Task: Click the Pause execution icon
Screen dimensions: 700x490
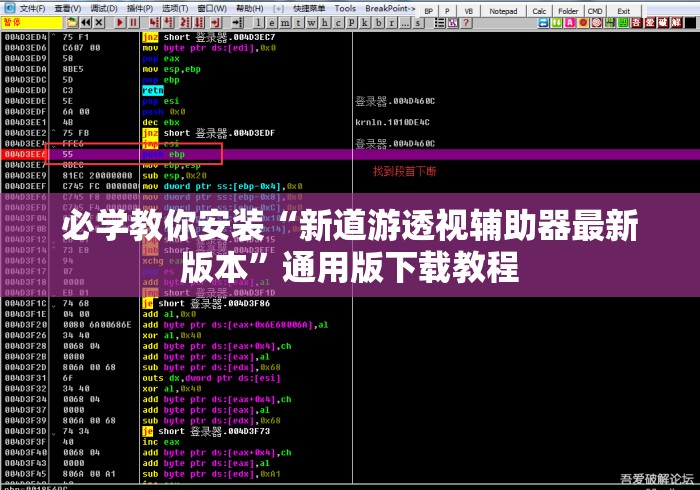Action: pos(133,22)
